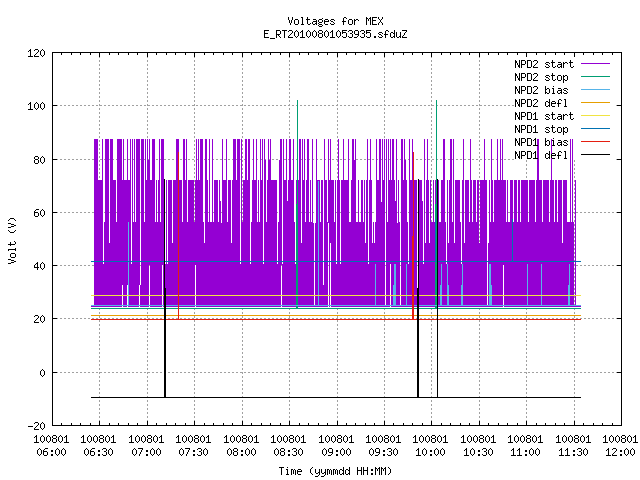Click the 'NPD2 start' legend label
This screenshot has height=480, width=640.
coord(544,64)
